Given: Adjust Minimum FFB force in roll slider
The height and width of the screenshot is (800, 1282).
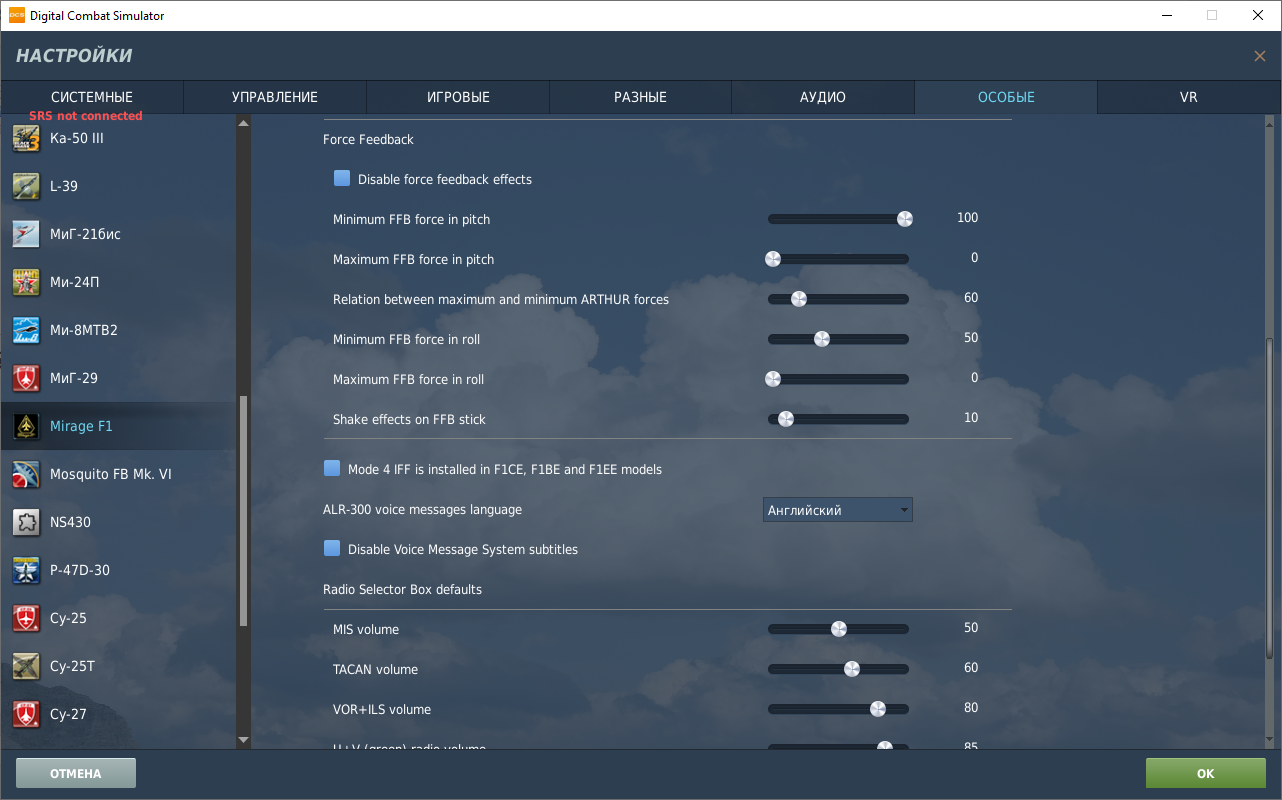Looking at the screenshot, I should coord(838,339).
